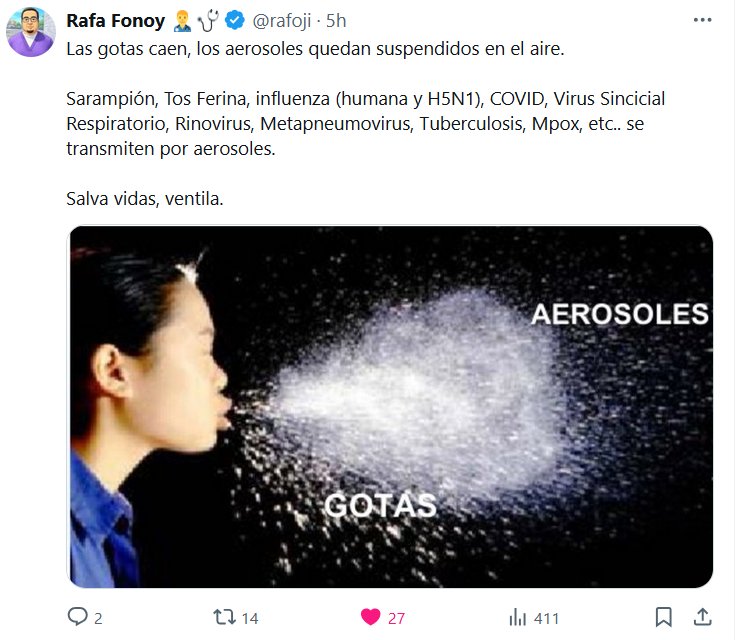This screenshot has width=738, height=640.
Task: Click the Rafa Fonoy display name
Action: point(116,21)
